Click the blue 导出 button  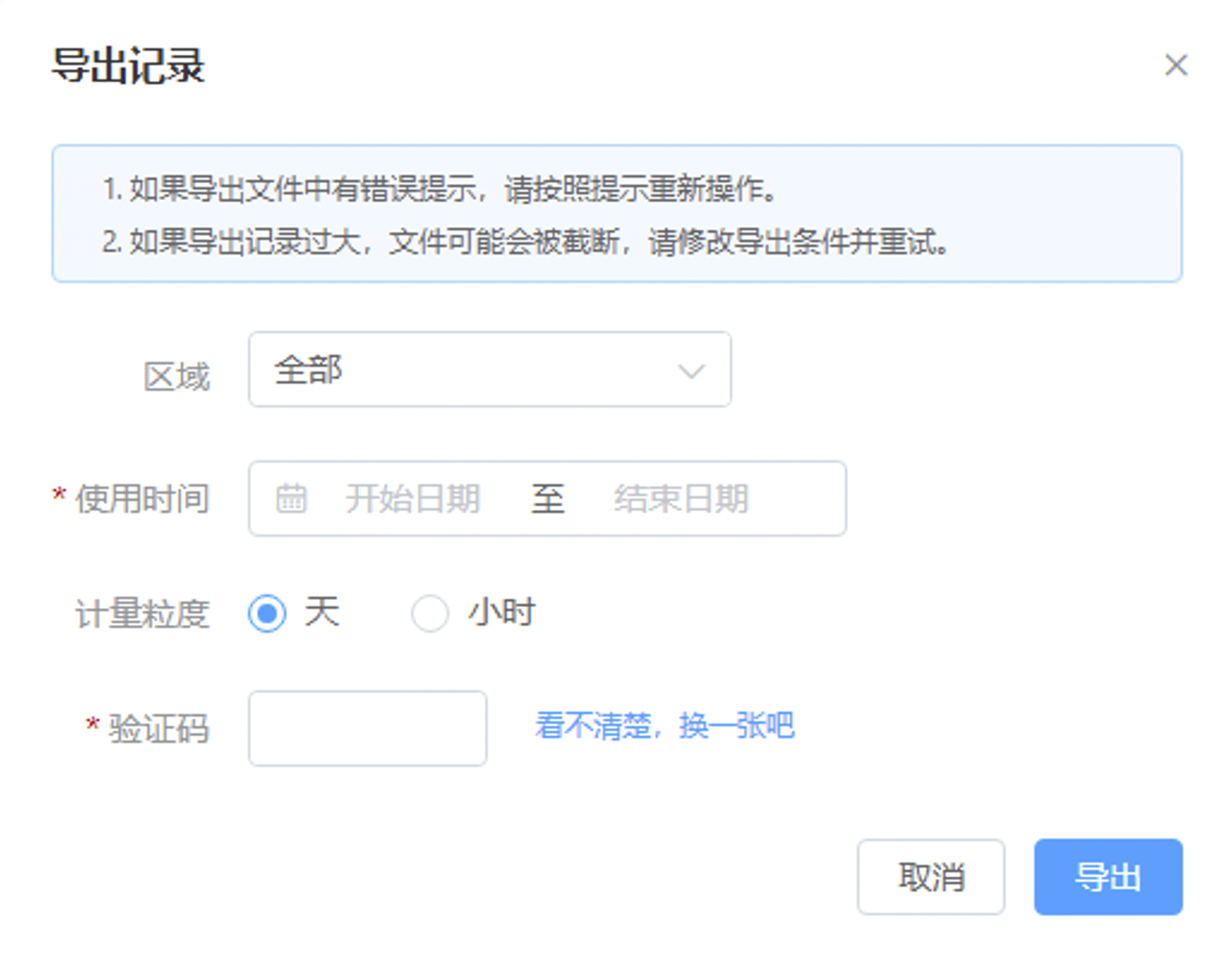pos(1108,877)
